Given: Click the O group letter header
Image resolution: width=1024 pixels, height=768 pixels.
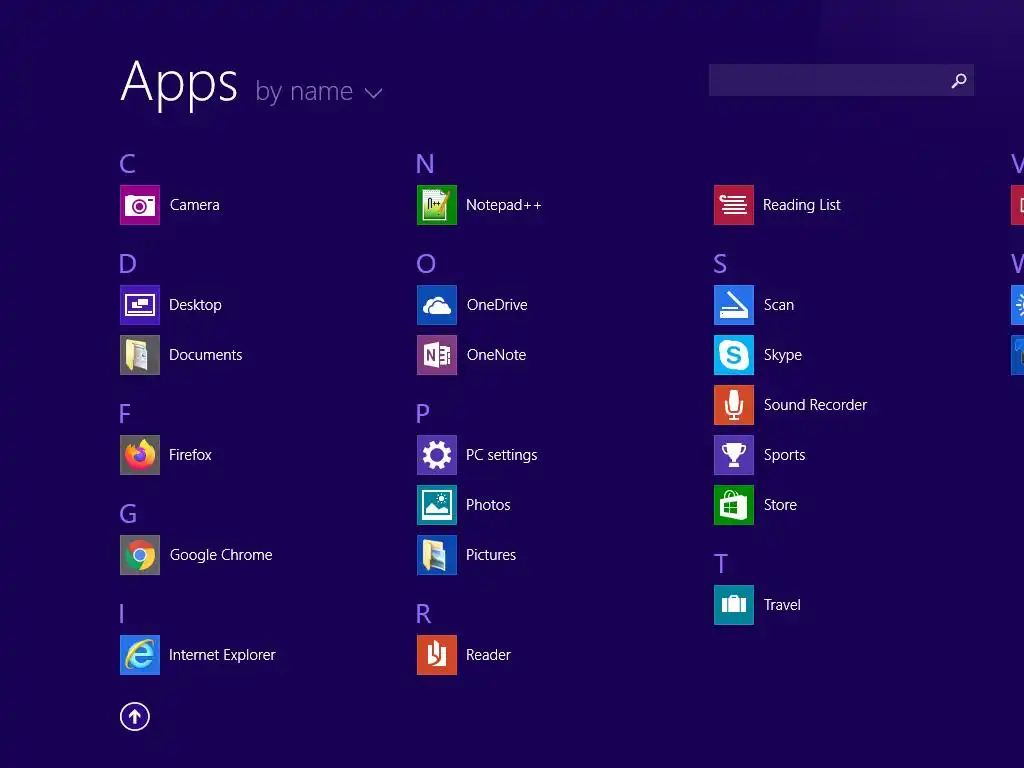Looking at the screenshot, I should pos(426,264).
